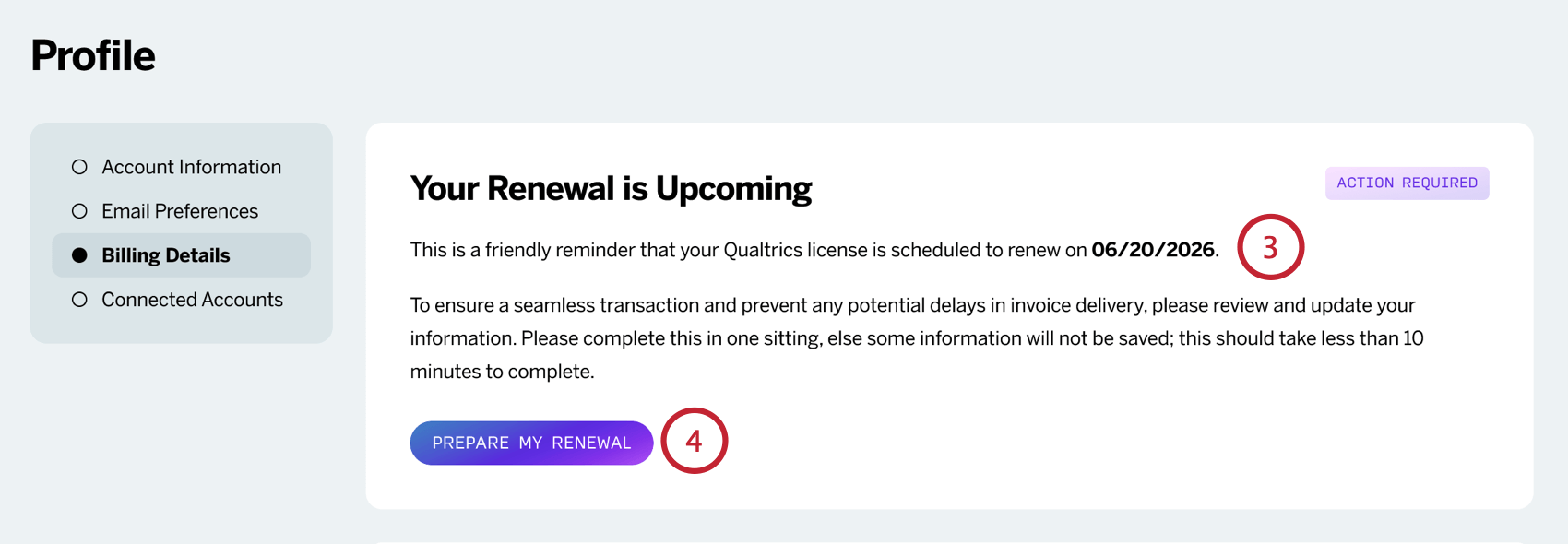
Task: Select the Email Preferences radio button
Action: (x=78, y=210)
